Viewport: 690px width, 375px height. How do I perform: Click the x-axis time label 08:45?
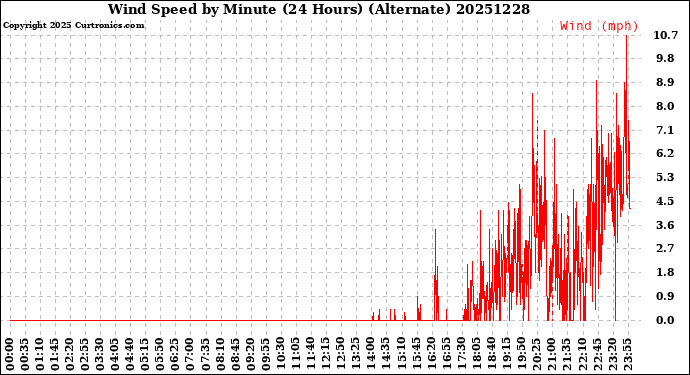coord(236,355)
